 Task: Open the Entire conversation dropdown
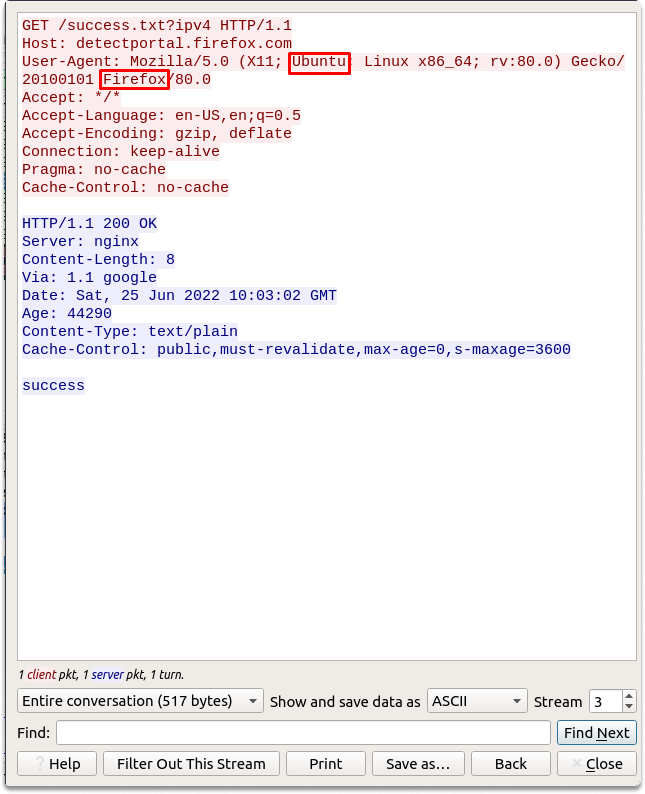pyautogui.click(x=140, y=701)
